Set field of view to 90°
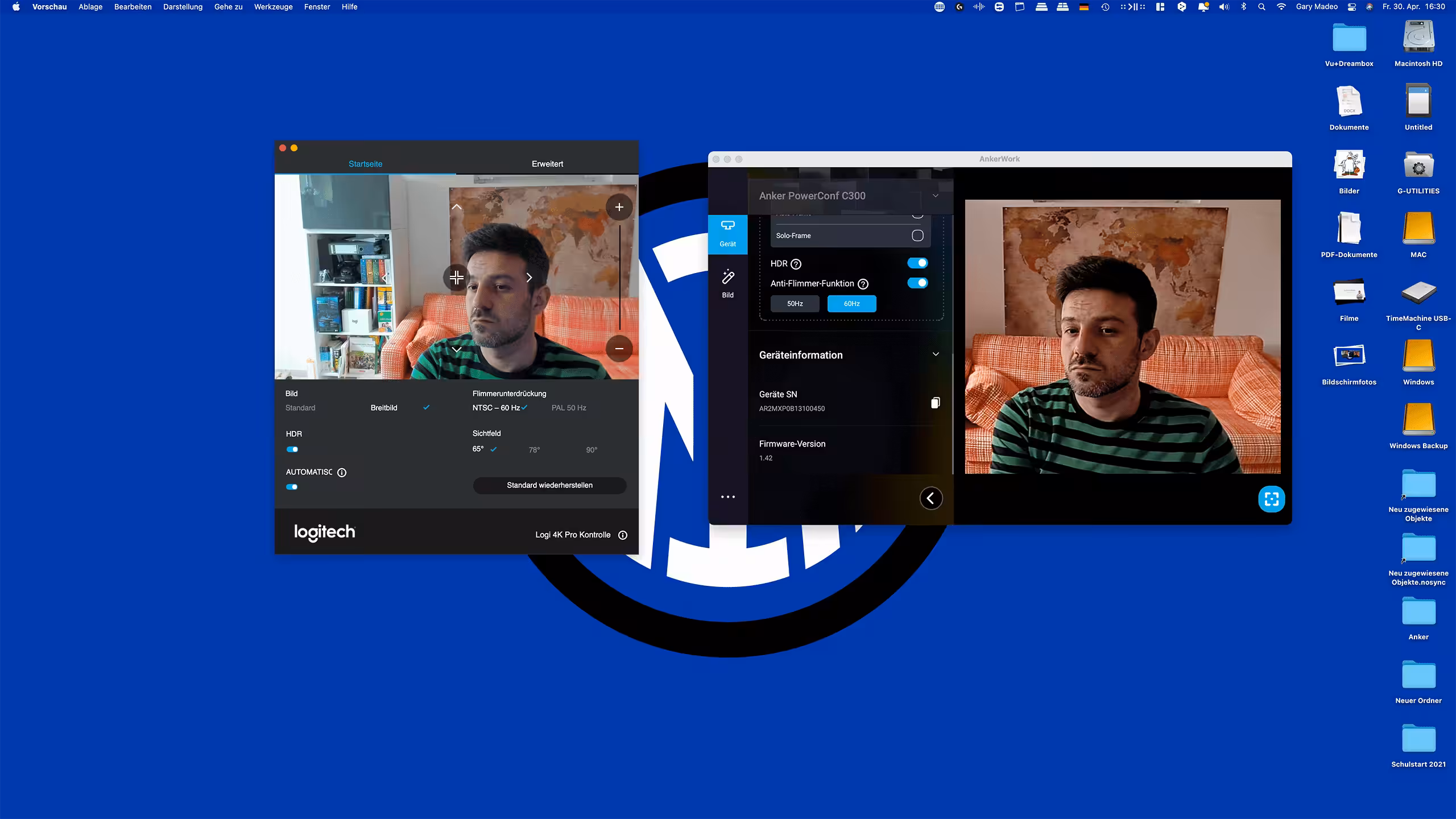Screen dimensions: 1456x819 [591, 450]
